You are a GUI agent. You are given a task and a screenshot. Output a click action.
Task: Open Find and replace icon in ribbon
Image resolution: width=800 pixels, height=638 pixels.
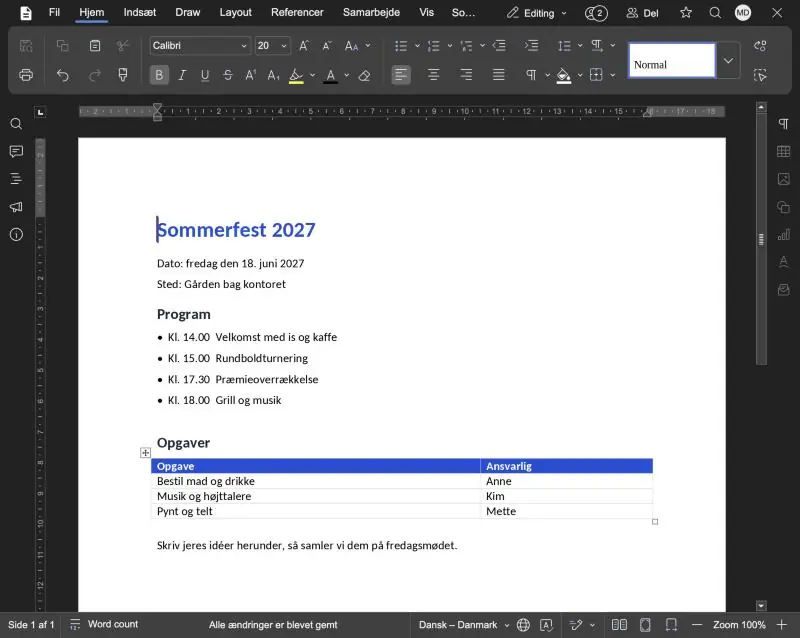click(760, 46)
